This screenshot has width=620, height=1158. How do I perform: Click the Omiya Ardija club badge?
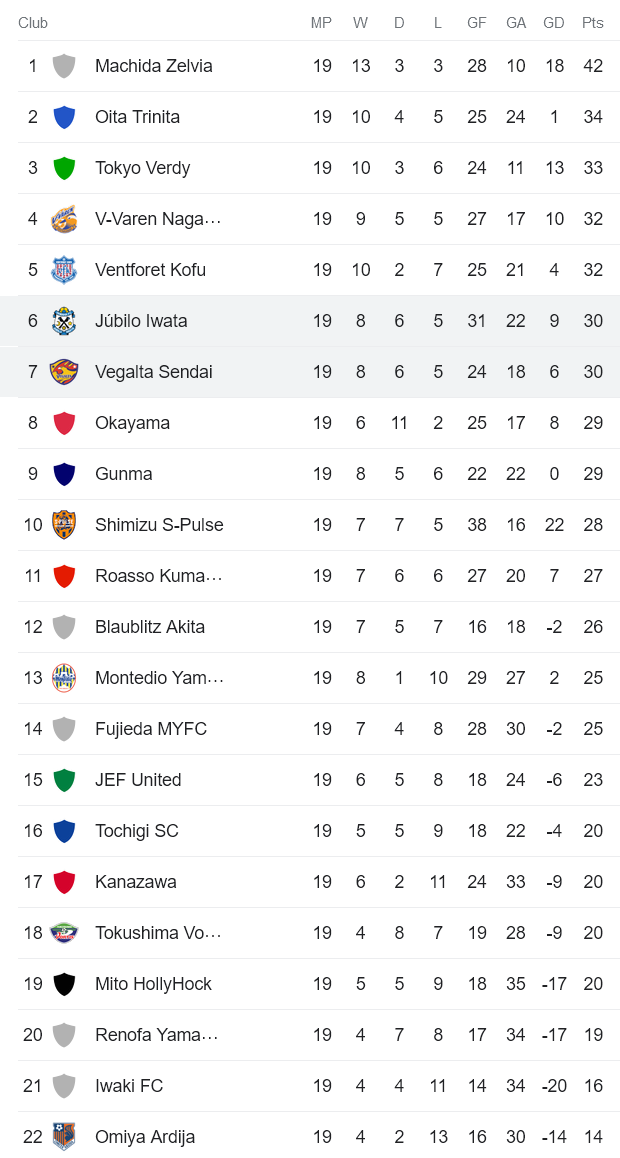click(64, 1136)
